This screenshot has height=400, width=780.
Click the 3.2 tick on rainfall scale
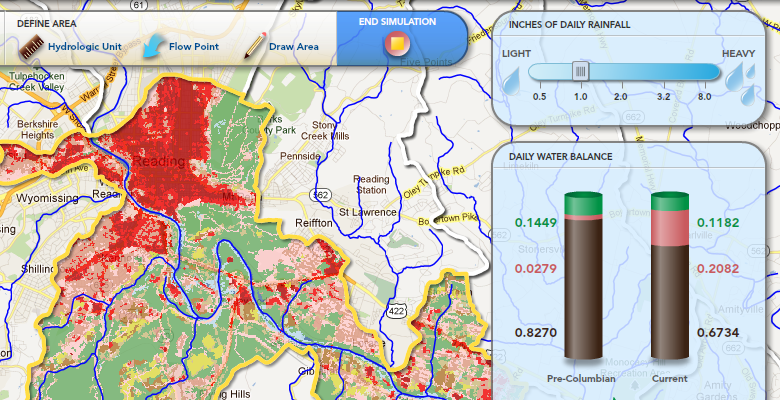coord(663,97)
